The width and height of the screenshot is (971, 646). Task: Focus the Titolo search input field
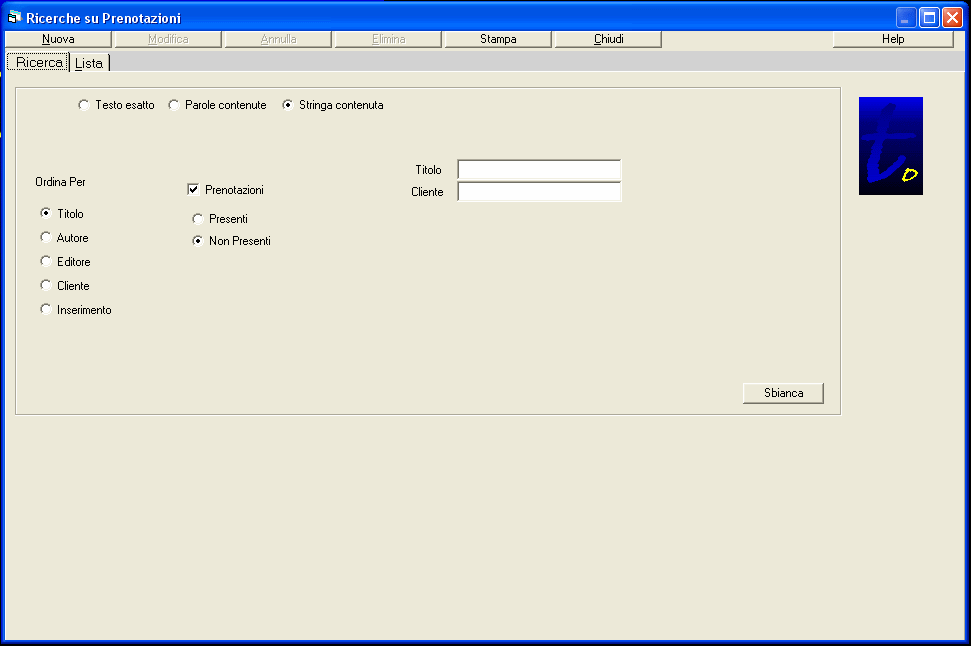pos(539,170)
